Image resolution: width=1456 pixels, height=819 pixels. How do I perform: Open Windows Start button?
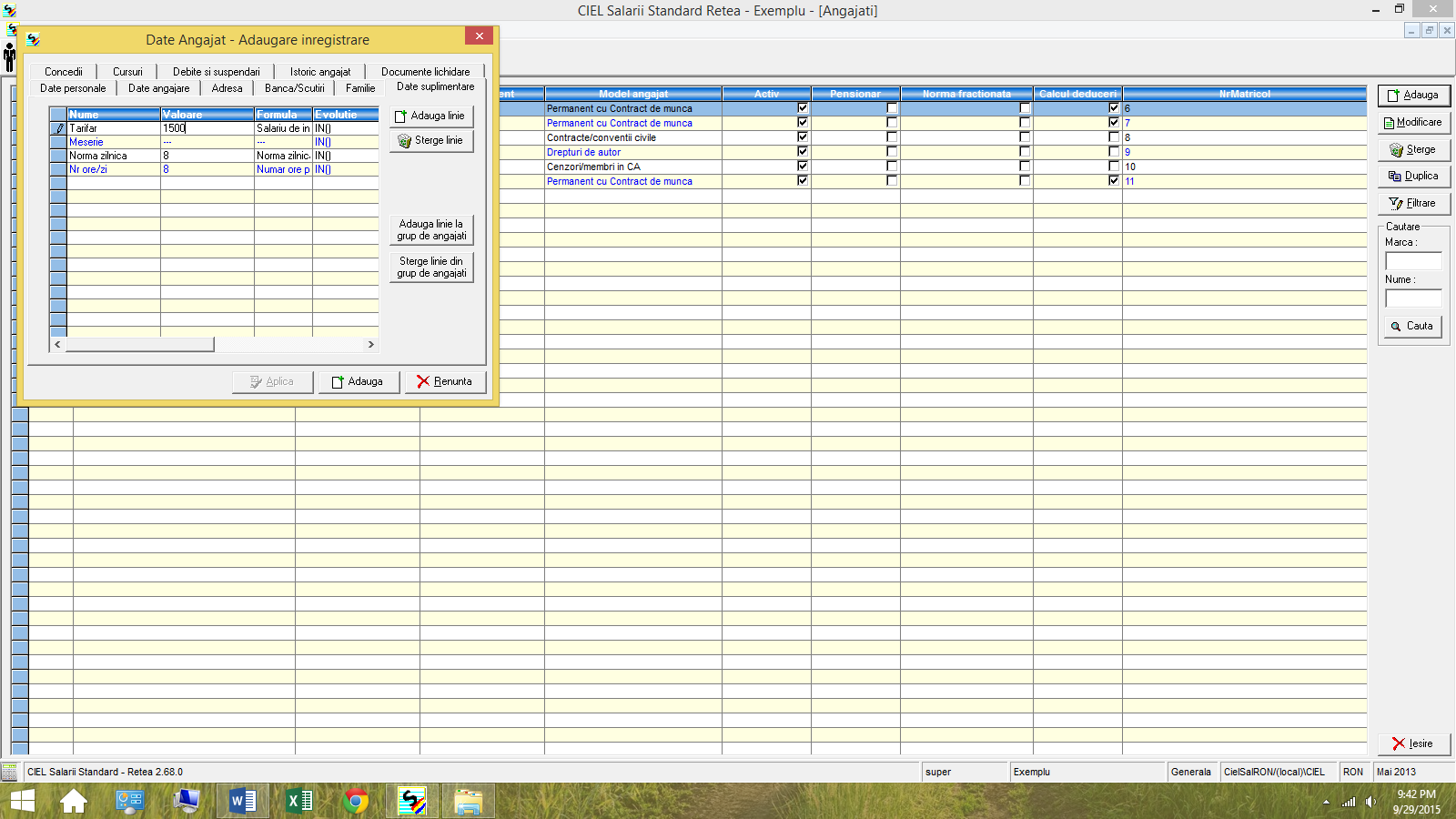22,801
